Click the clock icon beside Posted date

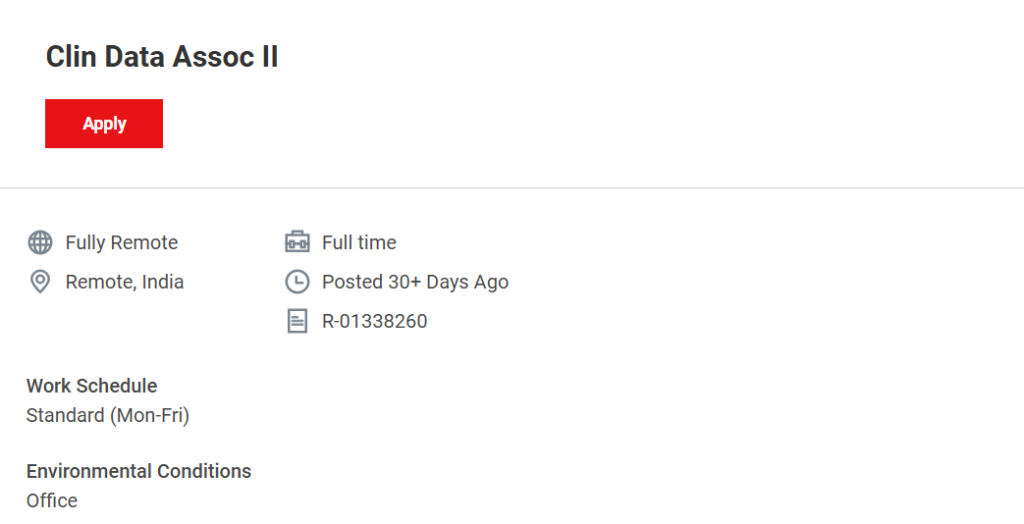pyautogui.click(x=297, y=282)
